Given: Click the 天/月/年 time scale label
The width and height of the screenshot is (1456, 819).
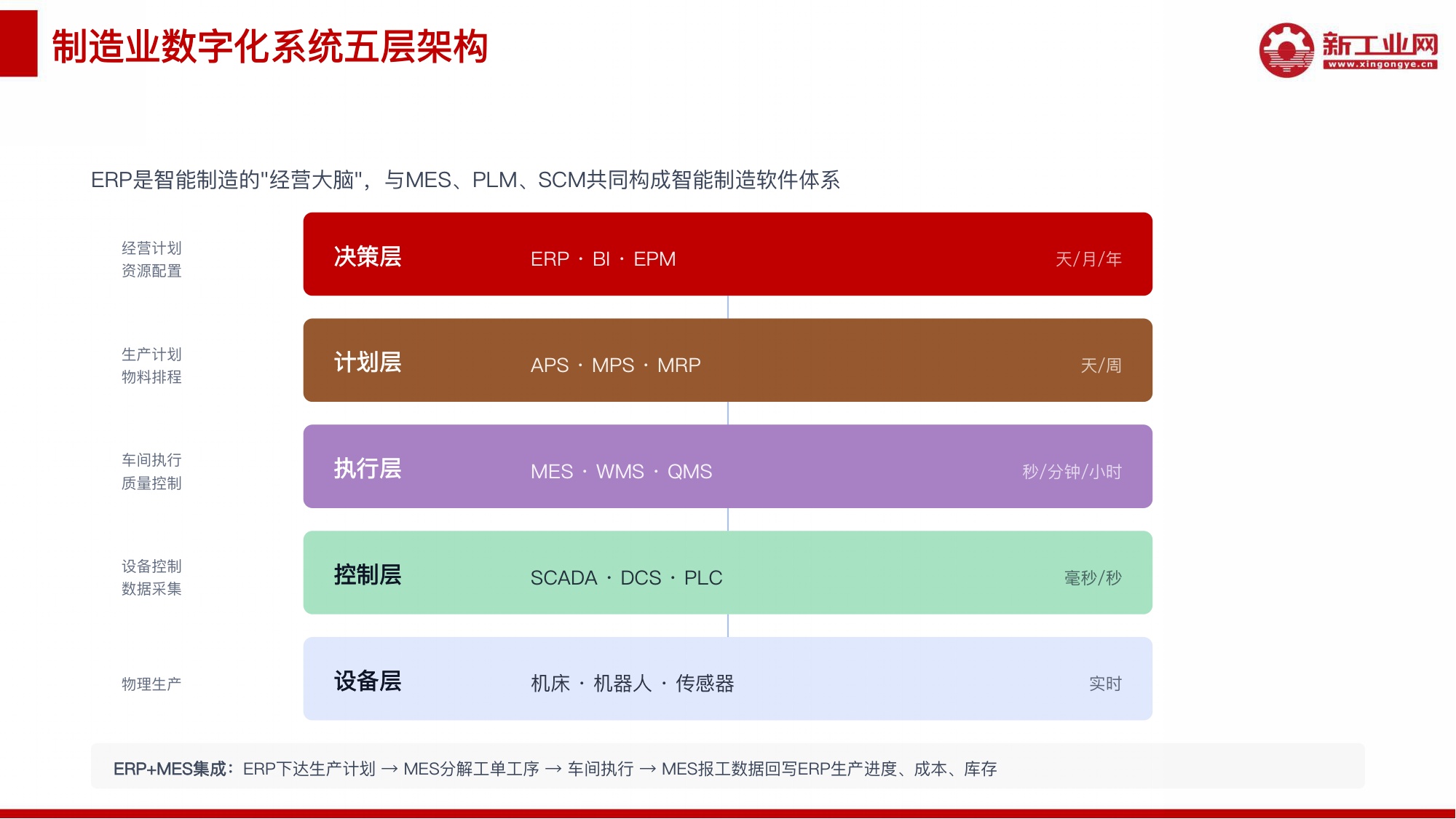Looking at the screenshot, I should (x=1088, y=259).
